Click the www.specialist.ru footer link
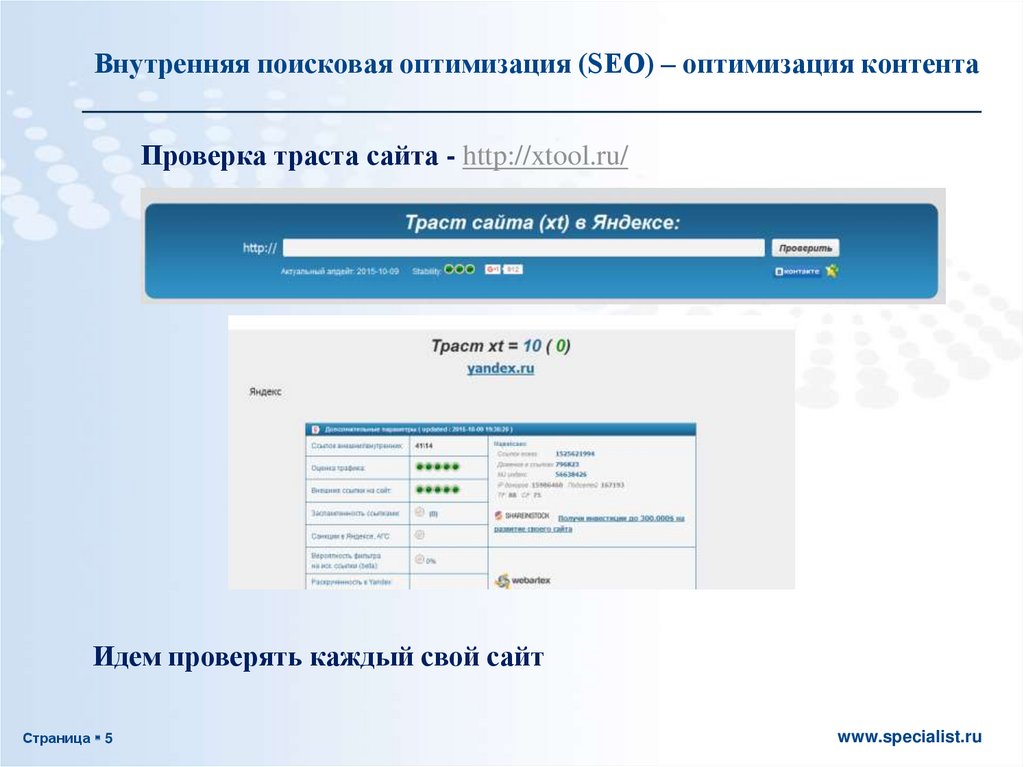 point(909,737)
